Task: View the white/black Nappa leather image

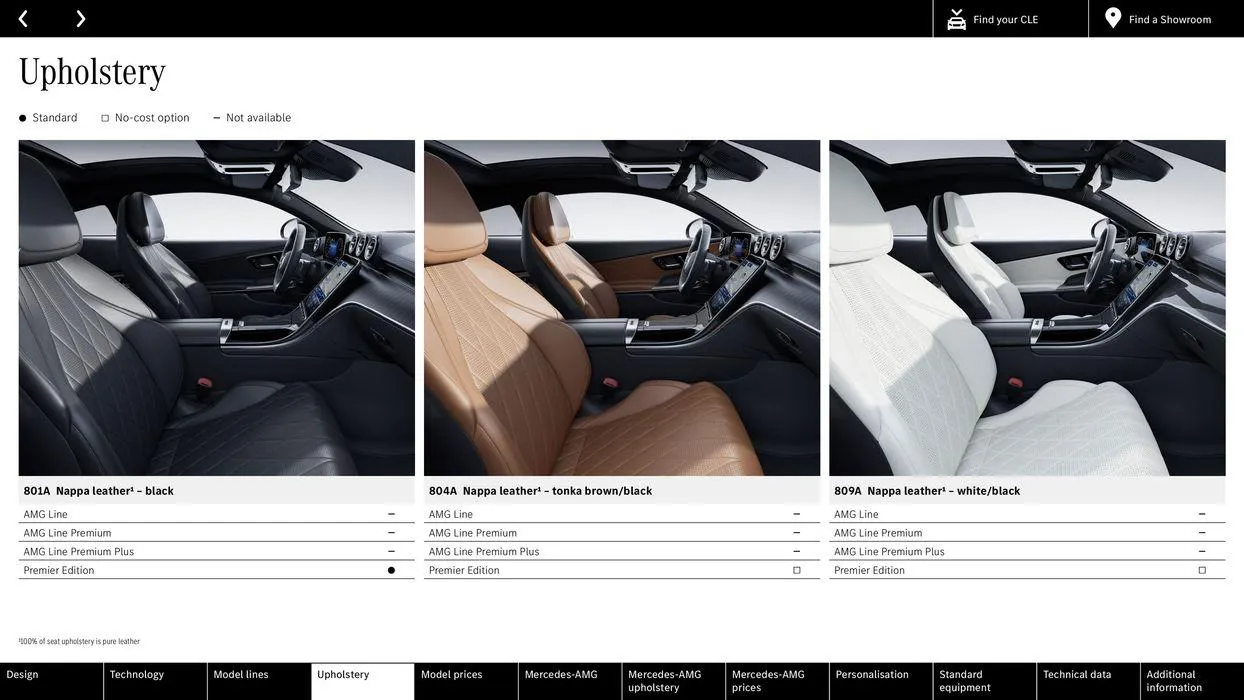Action: pyautogui.click(x=1027, y=308)
